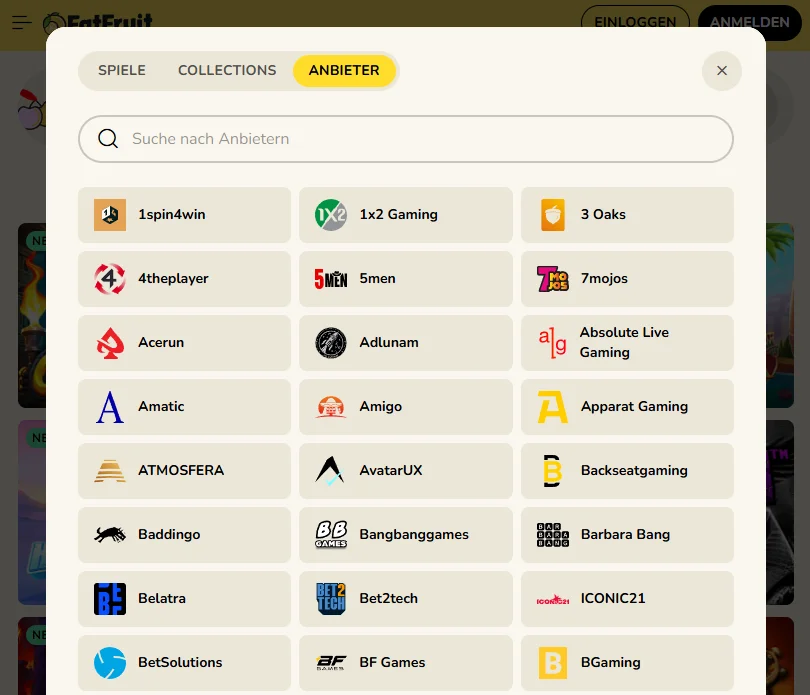Image resolution: width=810 pixels, height=695 pixels.
Task: Select provider name Belatra
Action: click(162, 599)
